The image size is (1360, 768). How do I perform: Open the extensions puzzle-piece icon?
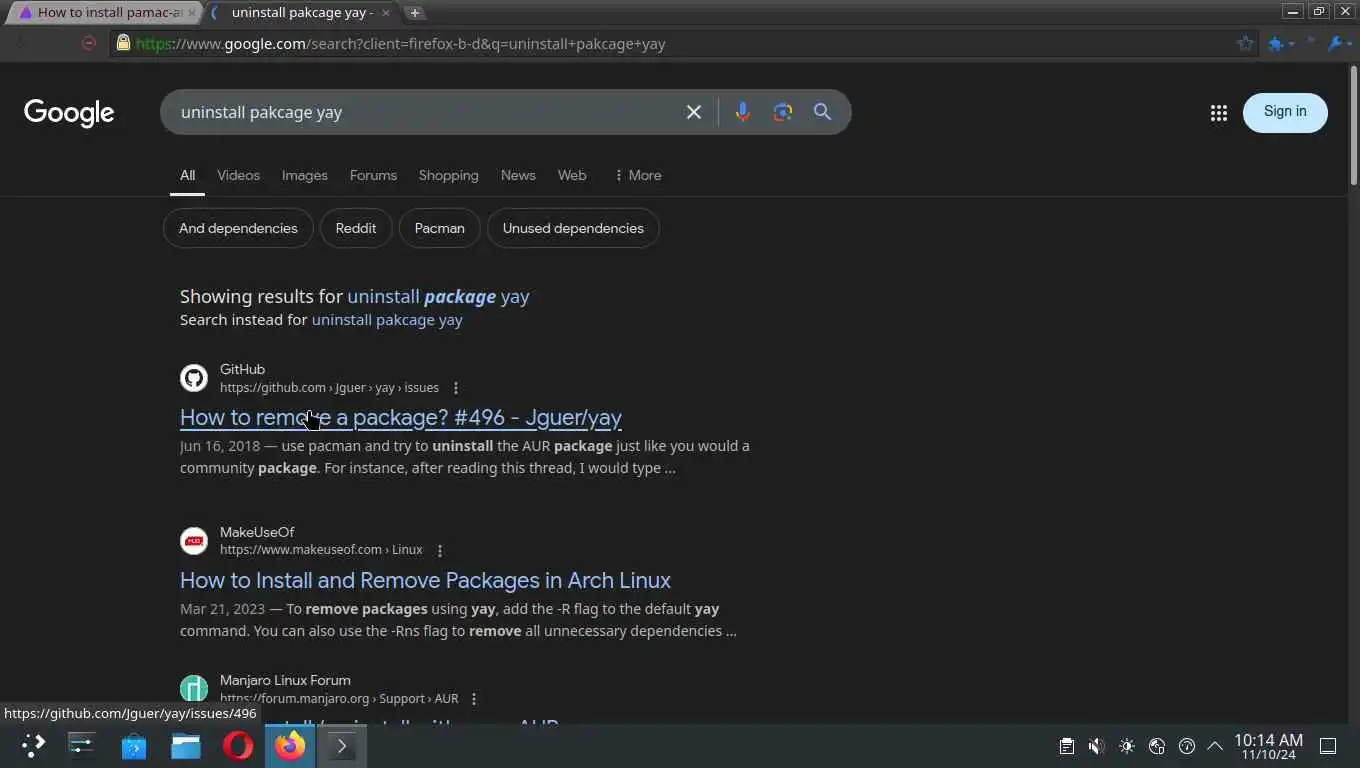tap(1275, 43)
